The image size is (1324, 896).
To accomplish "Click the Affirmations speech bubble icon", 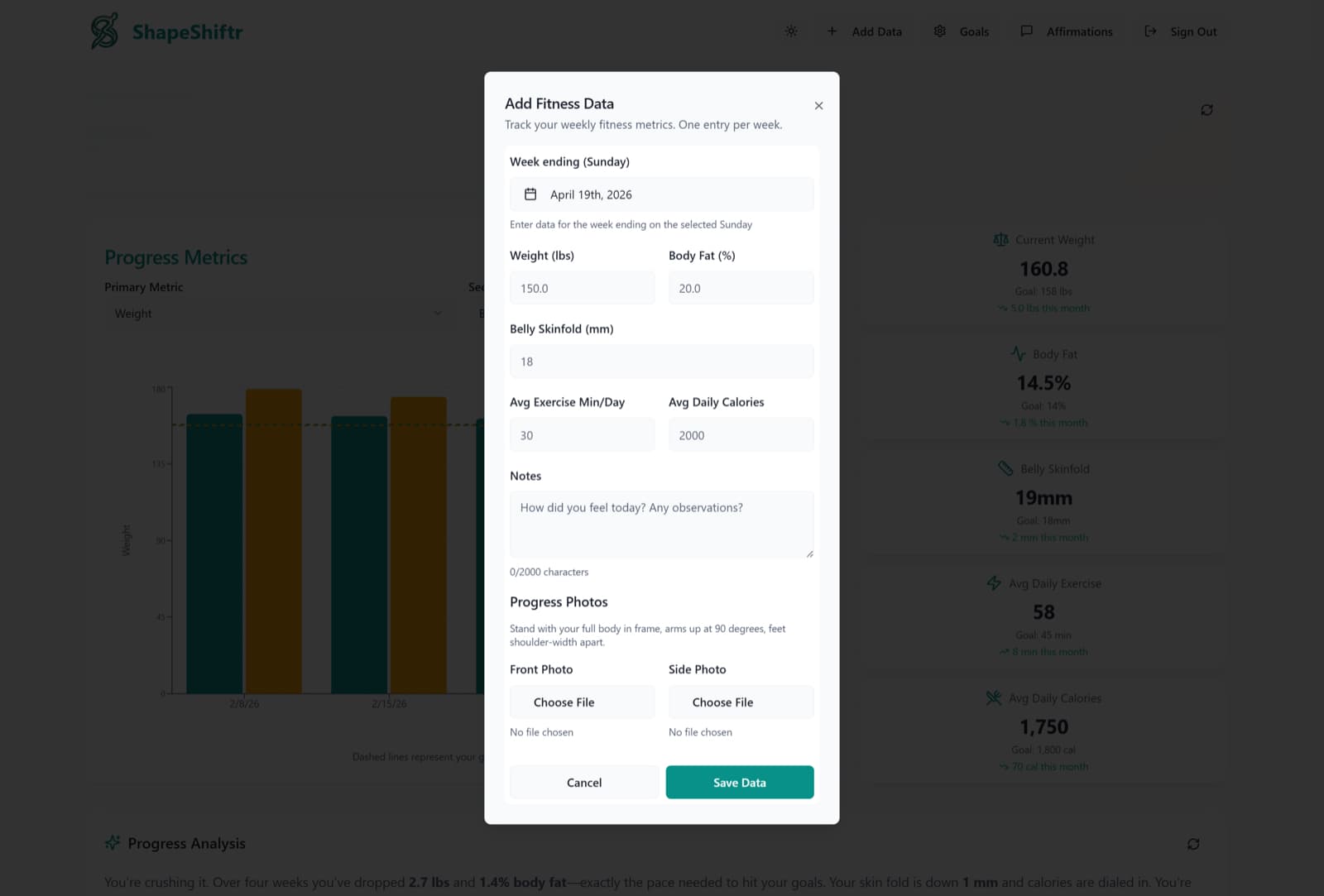I will pyautogui.click(x=1027, y=31).
